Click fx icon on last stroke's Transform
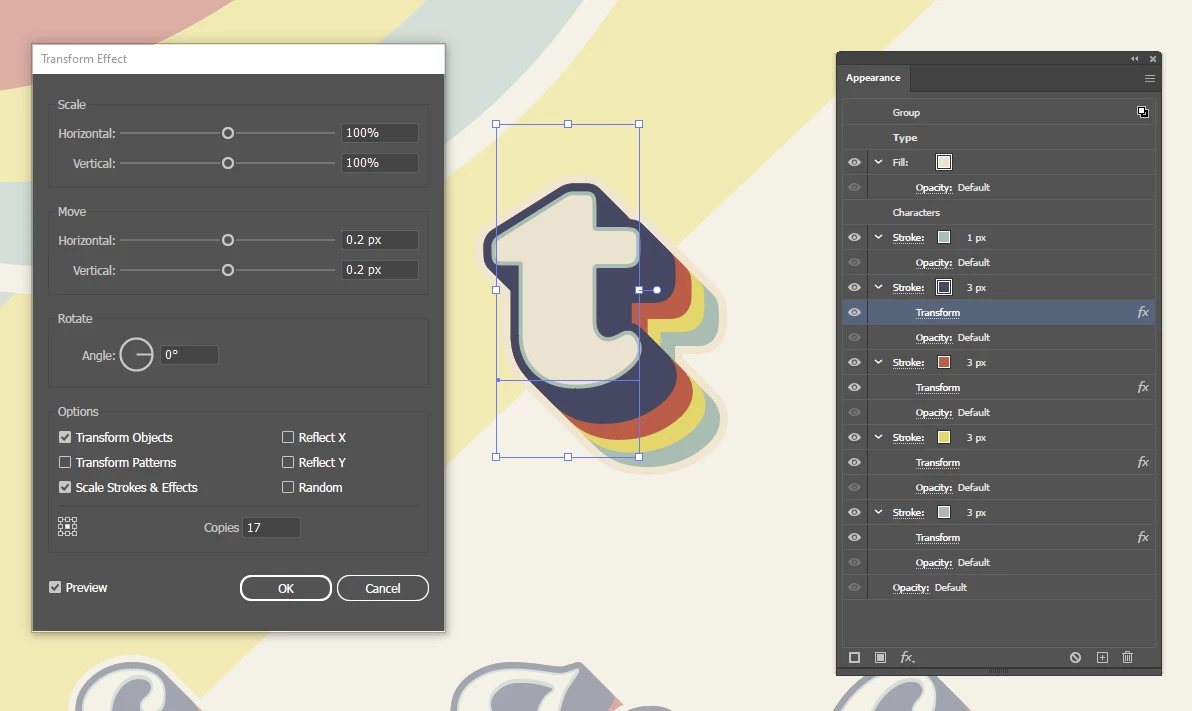Image resolution: width=1192 pixels, height=711 pixels. coord(1143,538)
